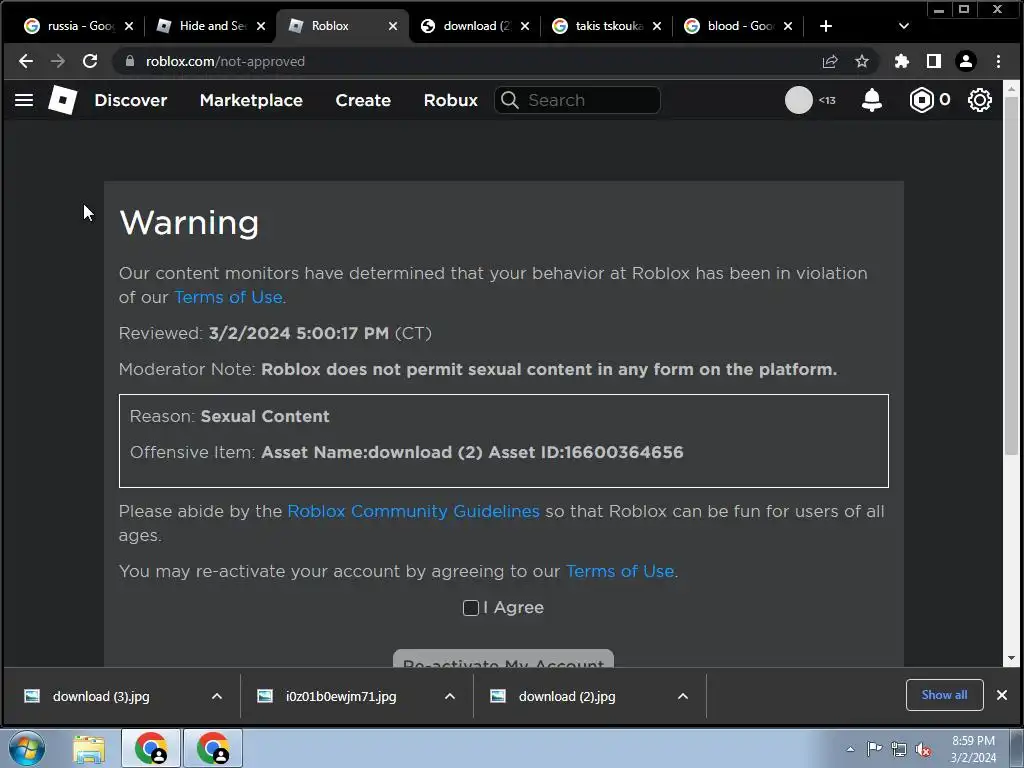Open File Explorer from the taskbar

pos(89,749)
